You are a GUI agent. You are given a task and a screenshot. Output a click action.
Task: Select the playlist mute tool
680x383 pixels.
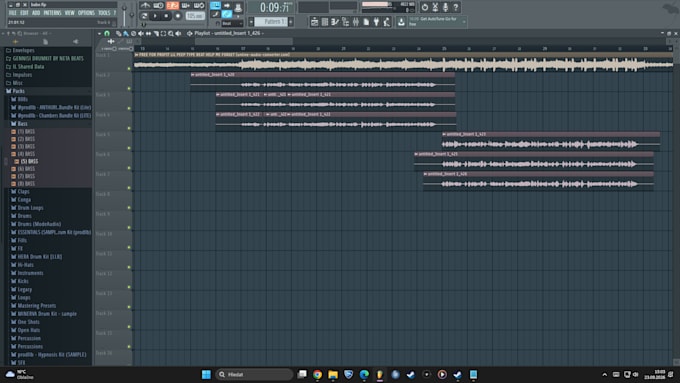tap(141, 33)
